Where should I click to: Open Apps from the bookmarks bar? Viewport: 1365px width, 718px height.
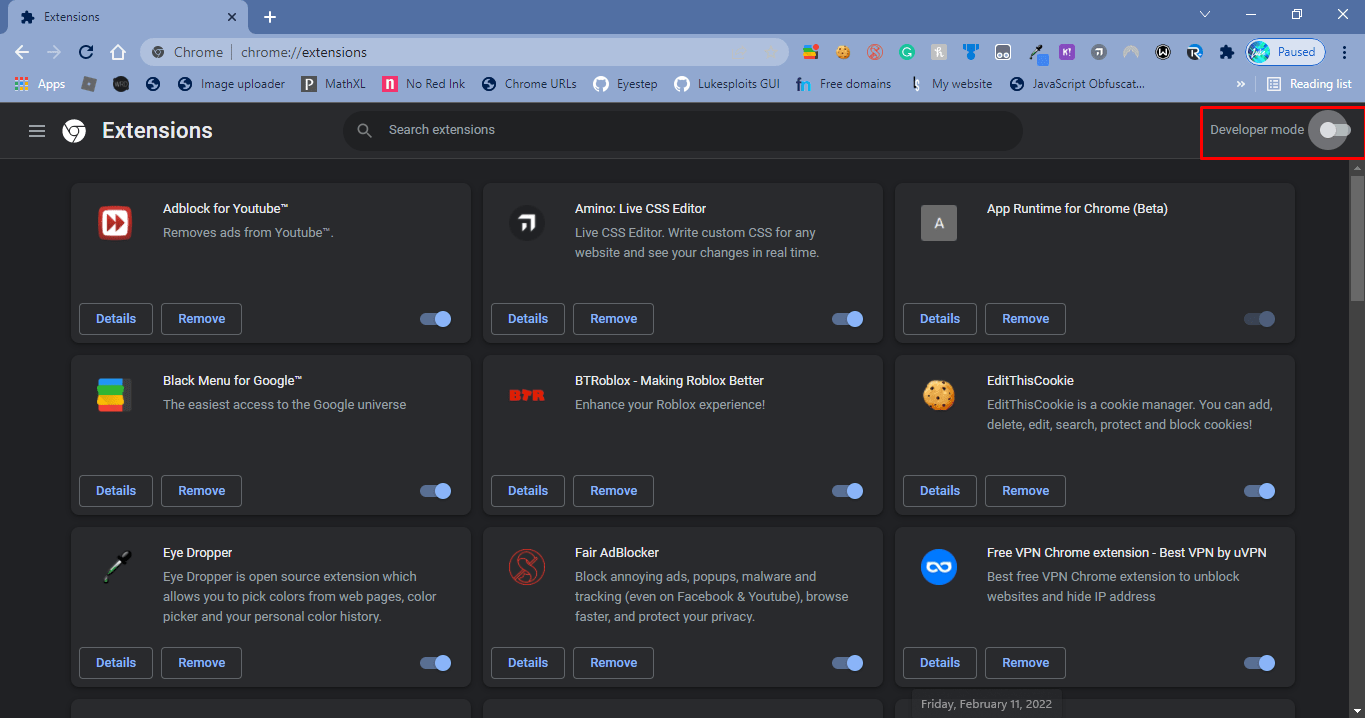(x=40, y=84)
